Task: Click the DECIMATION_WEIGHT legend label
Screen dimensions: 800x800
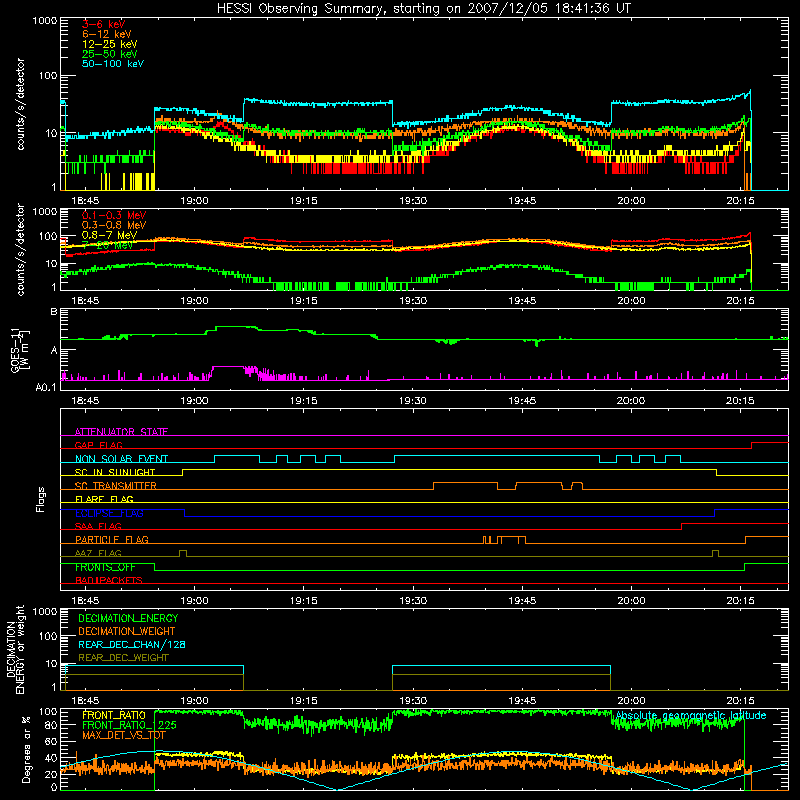Action: [127, 632]
